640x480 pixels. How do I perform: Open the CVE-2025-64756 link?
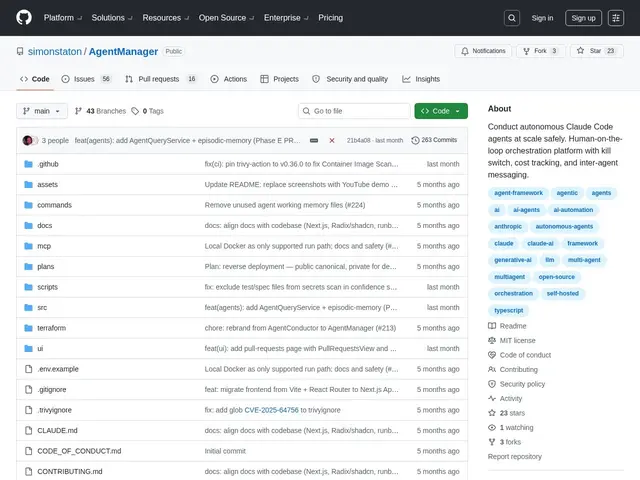click(271, 410)
